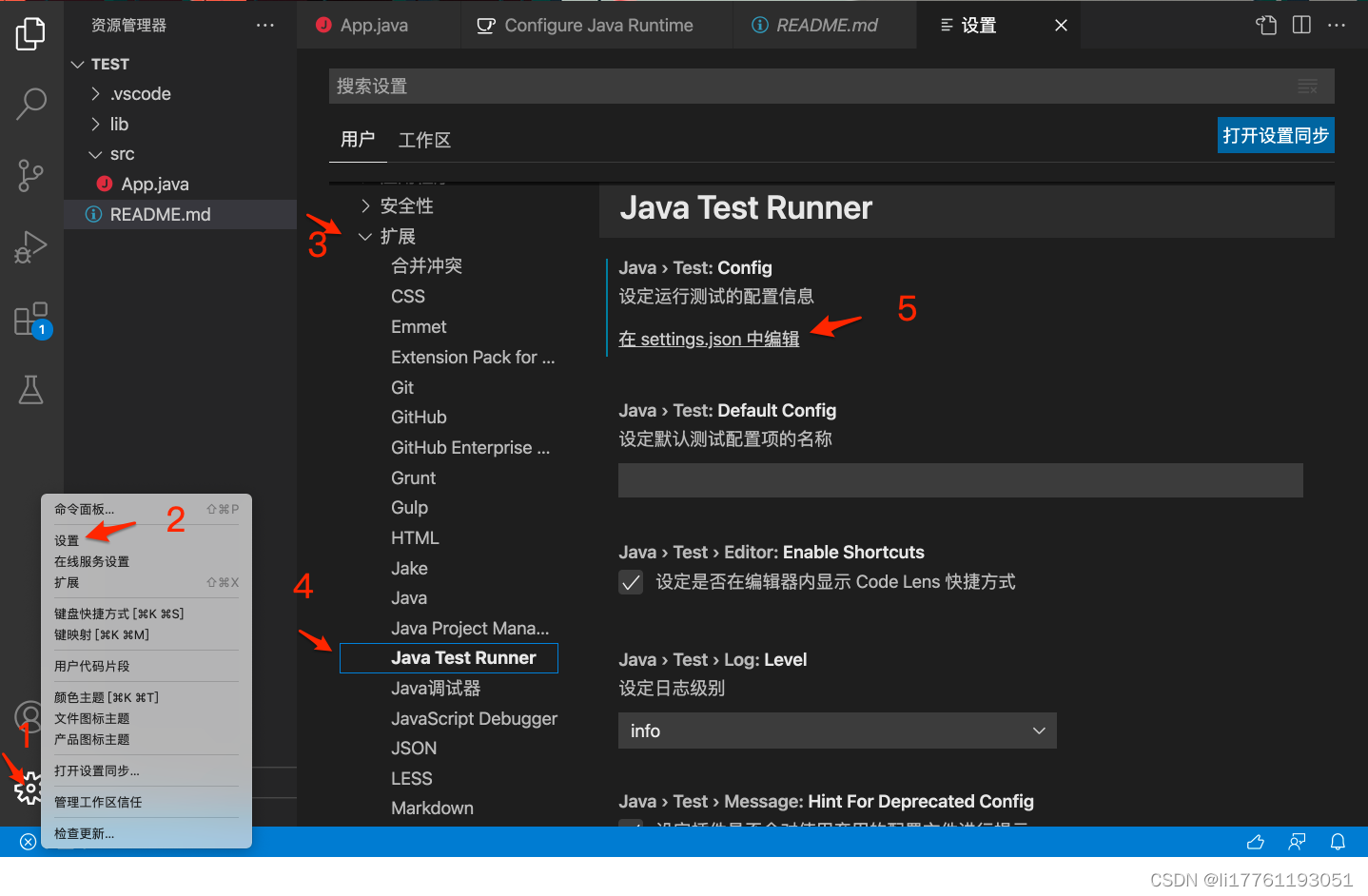Select the 工作区 settings tab
1368x896 pixels.
pyautogui.click(x=424, y=140)
